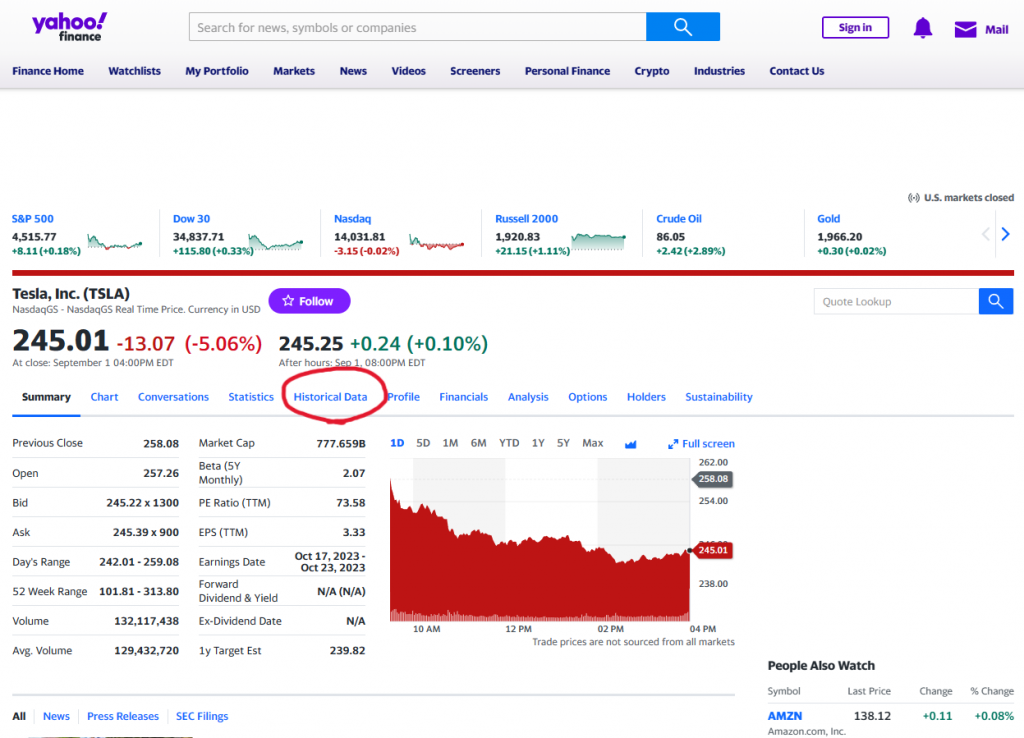
Task: Follow Tesla with the Follow button
Action: tap(309, 301)
